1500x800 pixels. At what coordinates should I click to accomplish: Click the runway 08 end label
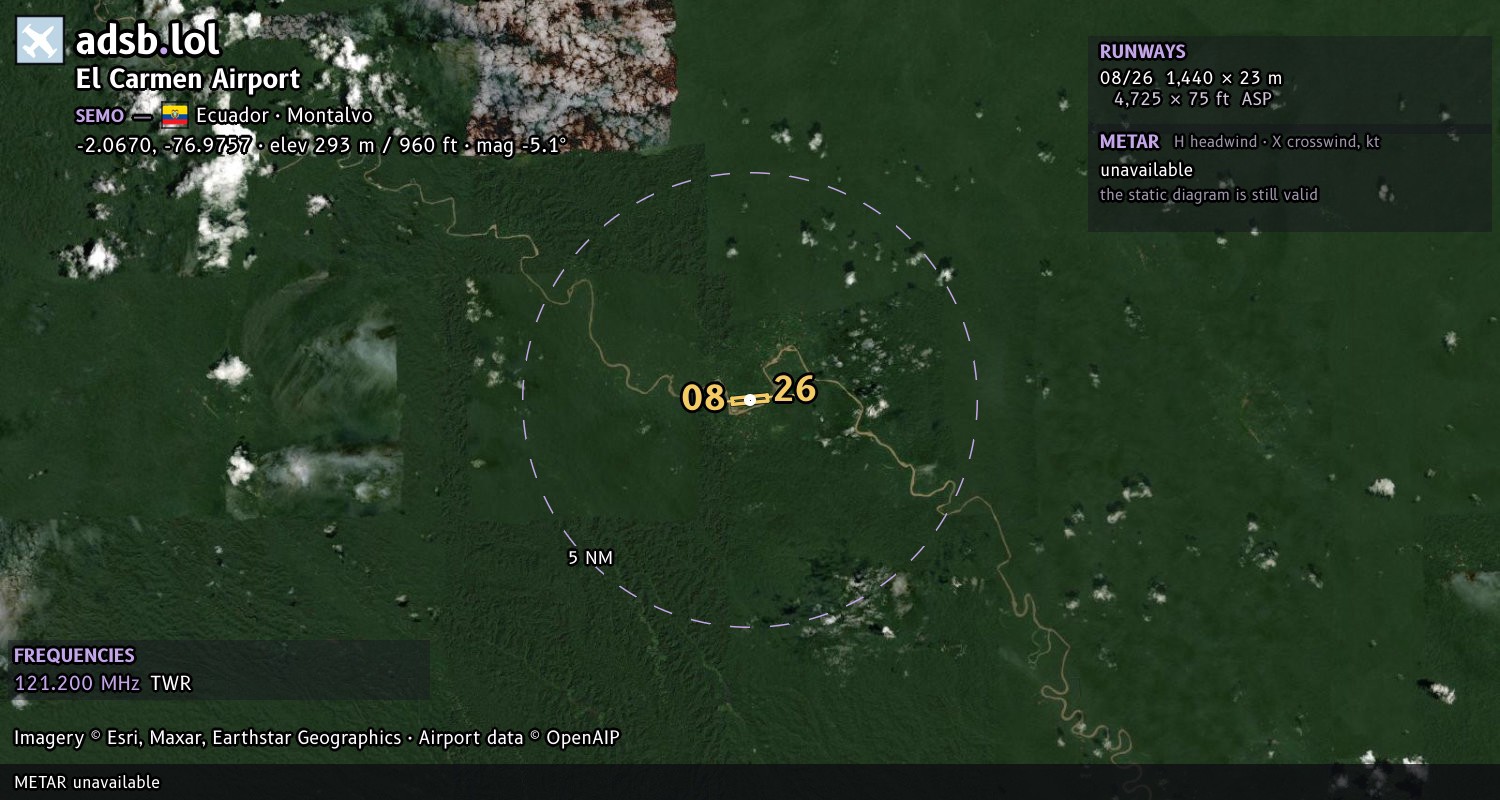click(x=703, y=398)
